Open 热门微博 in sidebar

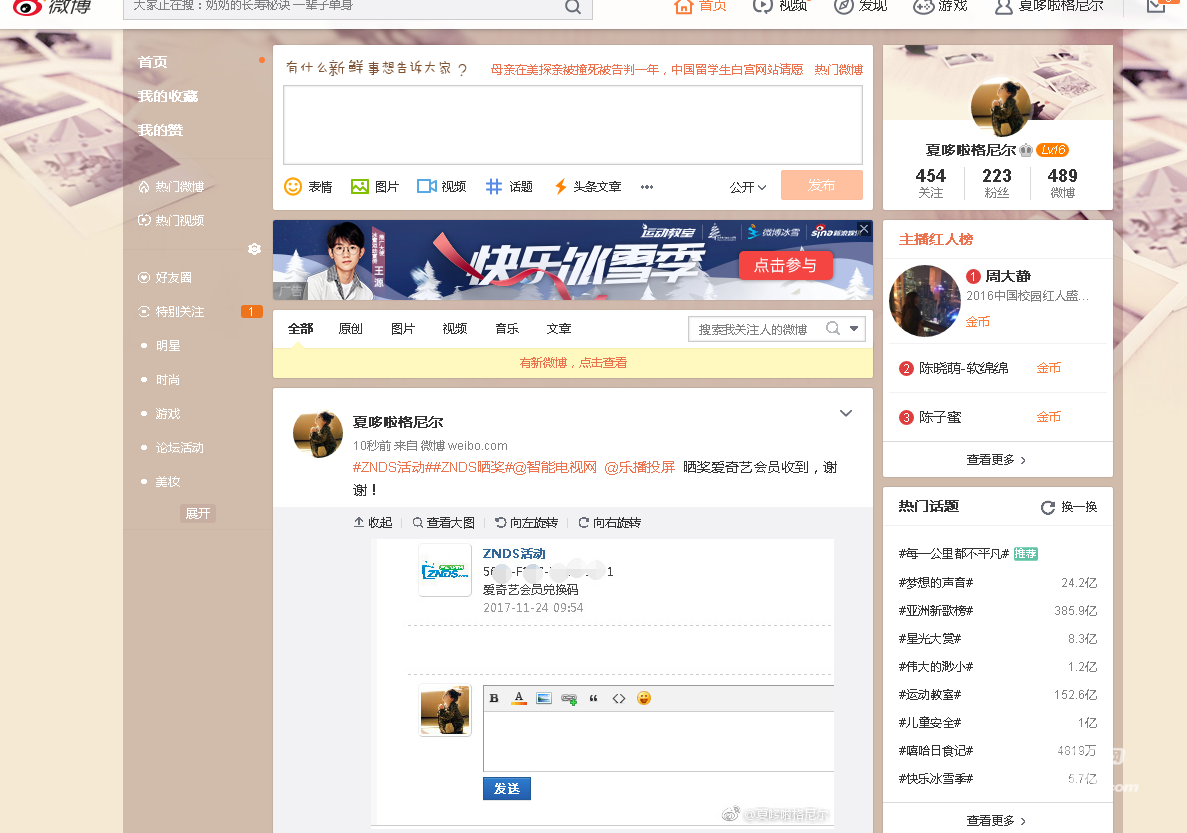point(171,186)
